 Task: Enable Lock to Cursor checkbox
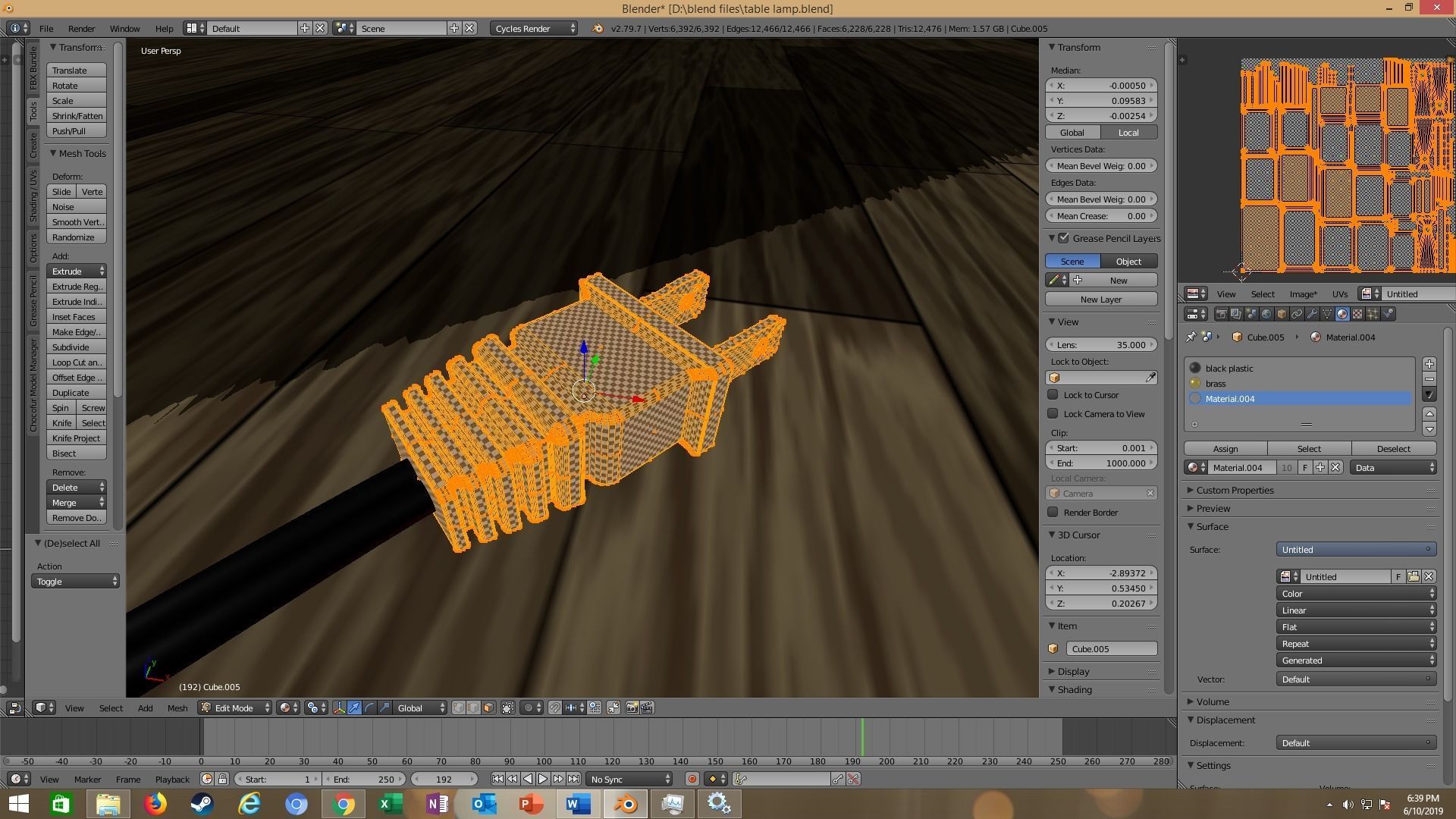coord(1053,394)
